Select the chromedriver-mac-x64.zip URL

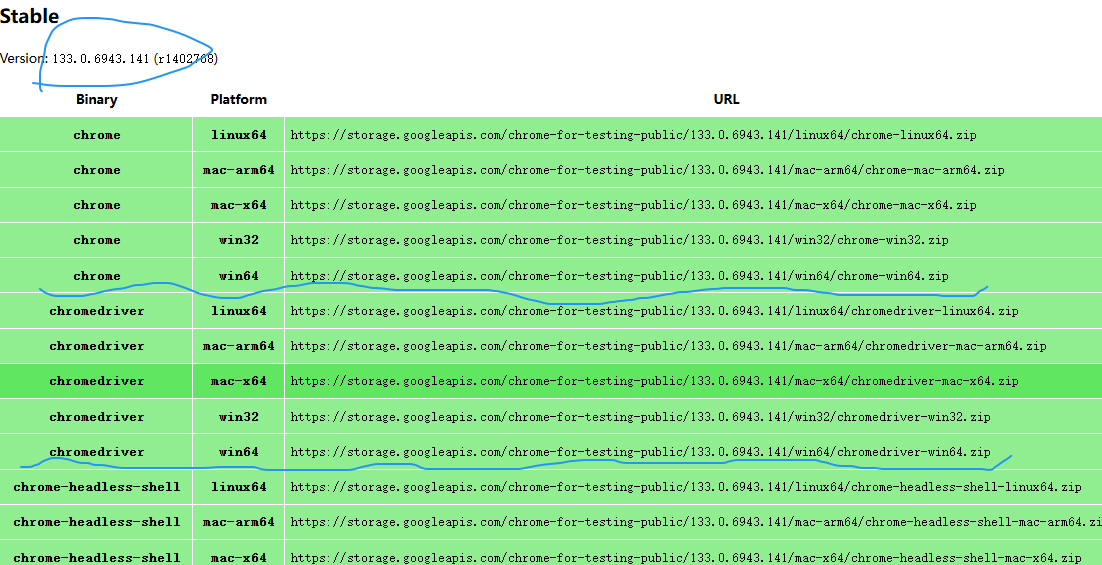coord(654,381)
